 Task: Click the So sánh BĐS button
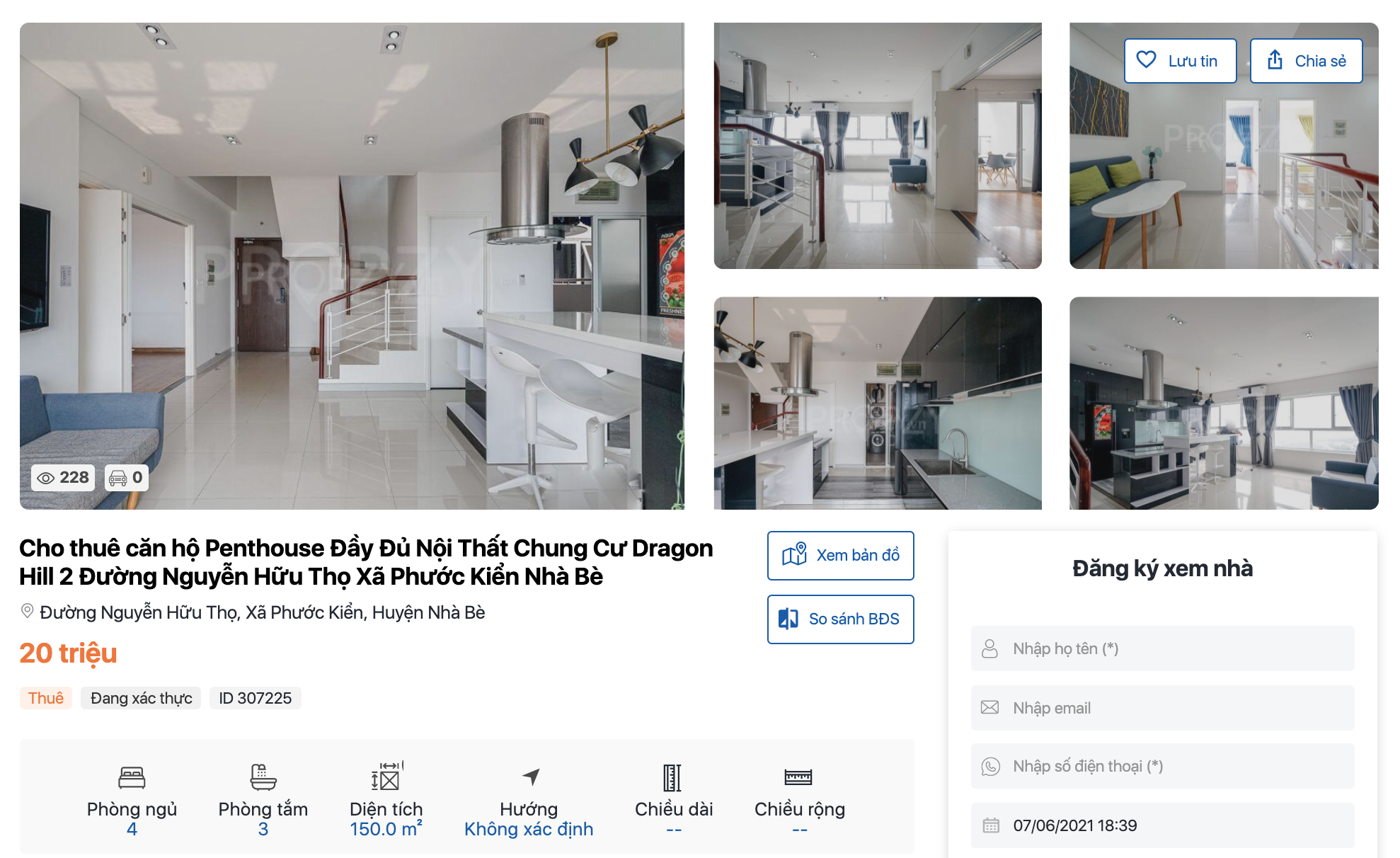click(840, 619)
